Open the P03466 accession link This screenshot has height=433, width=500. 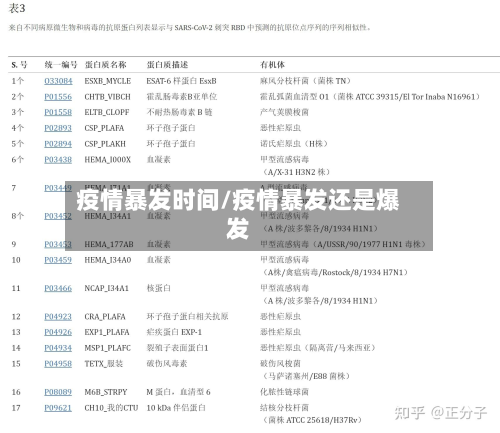[58, 288]
